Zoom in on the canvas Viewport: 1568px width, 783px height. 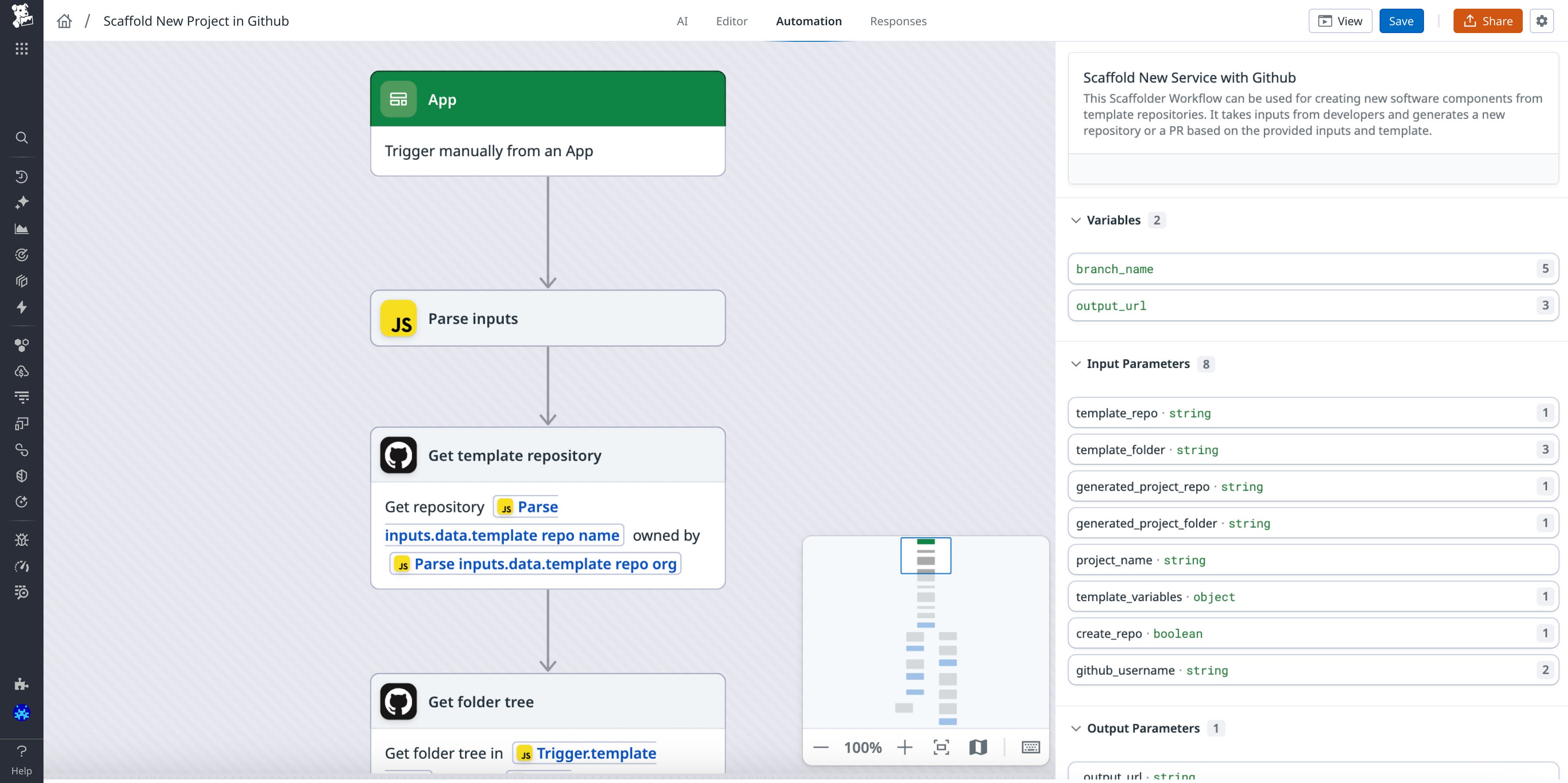tap(905, 747)
